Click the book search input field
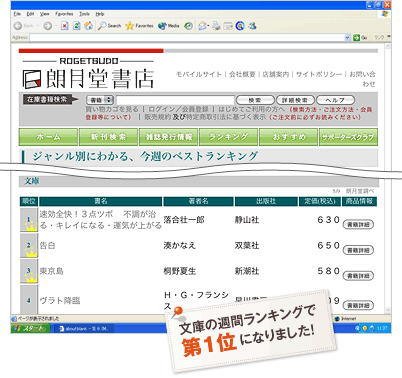This screenshot has height=378, width=402. tap(175, 100)
